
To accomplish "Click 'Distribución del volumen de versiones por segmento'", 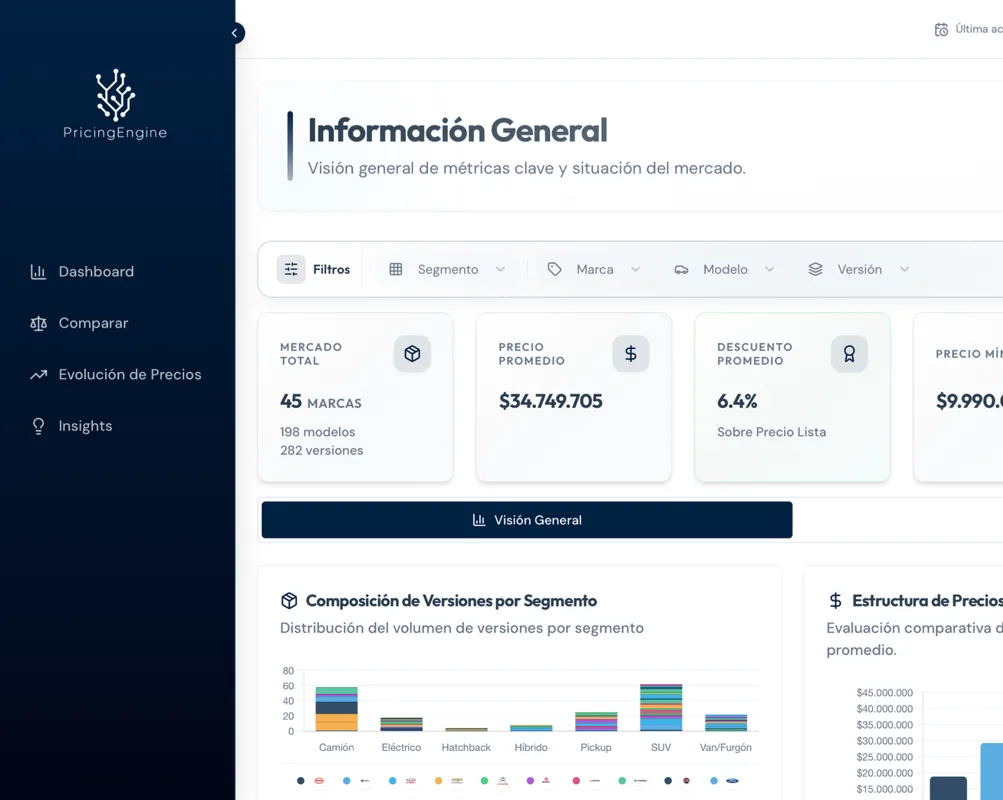I will [x=462, y=629].
